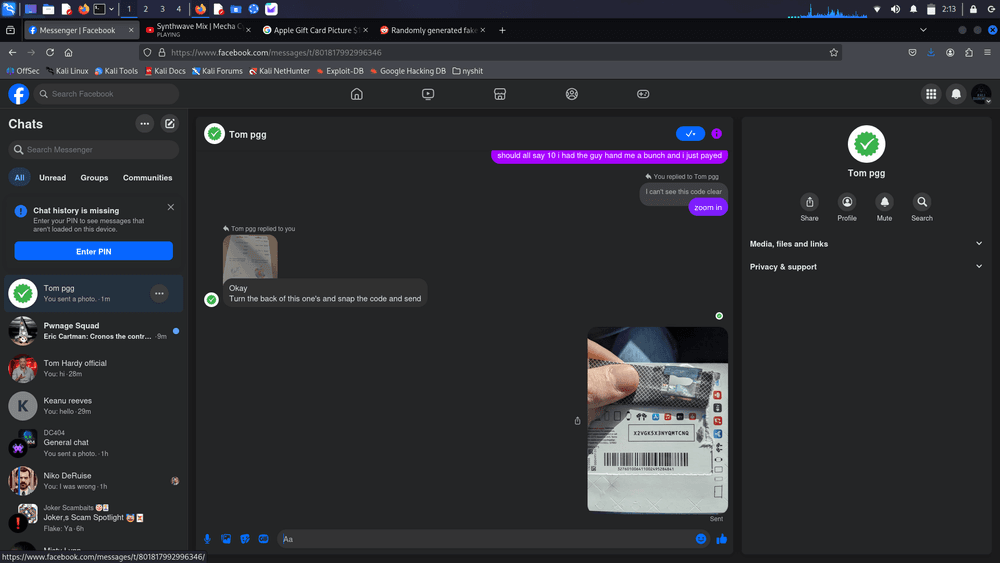1000x563 pixels.
Task: Open the Groups icon in top navigation
Action: pyautogui.click(x=571, y=94)
